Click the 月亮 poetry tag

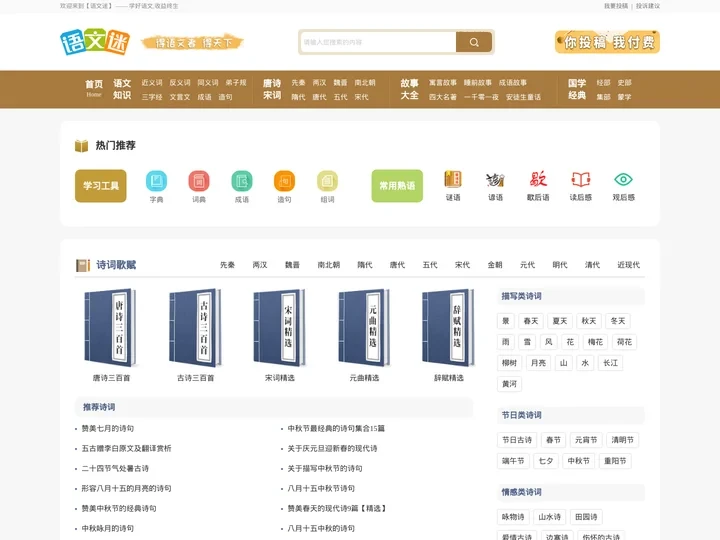coord(538,363)
